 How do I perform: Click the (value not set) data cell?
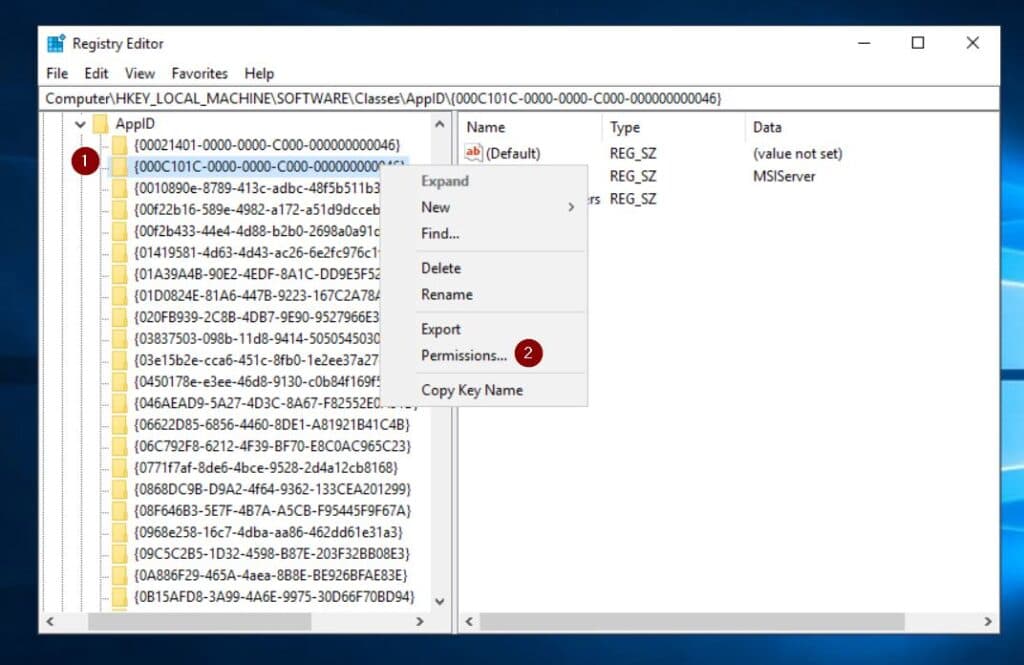click(x=797, y=154)
